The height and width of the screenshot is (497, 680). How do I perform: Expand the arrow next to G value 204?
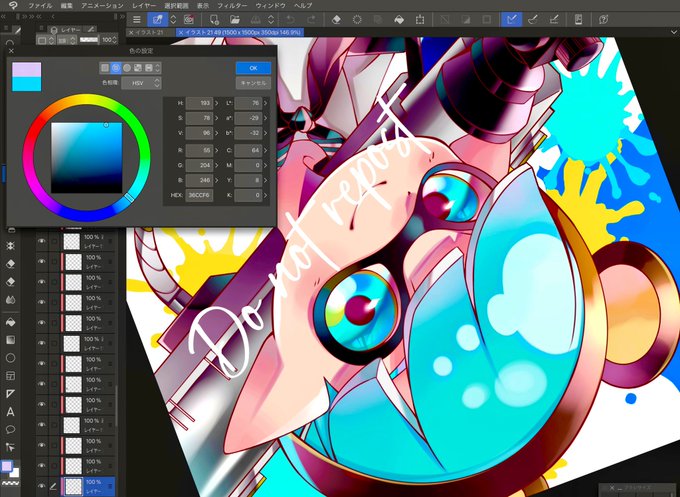click(216, 165)
